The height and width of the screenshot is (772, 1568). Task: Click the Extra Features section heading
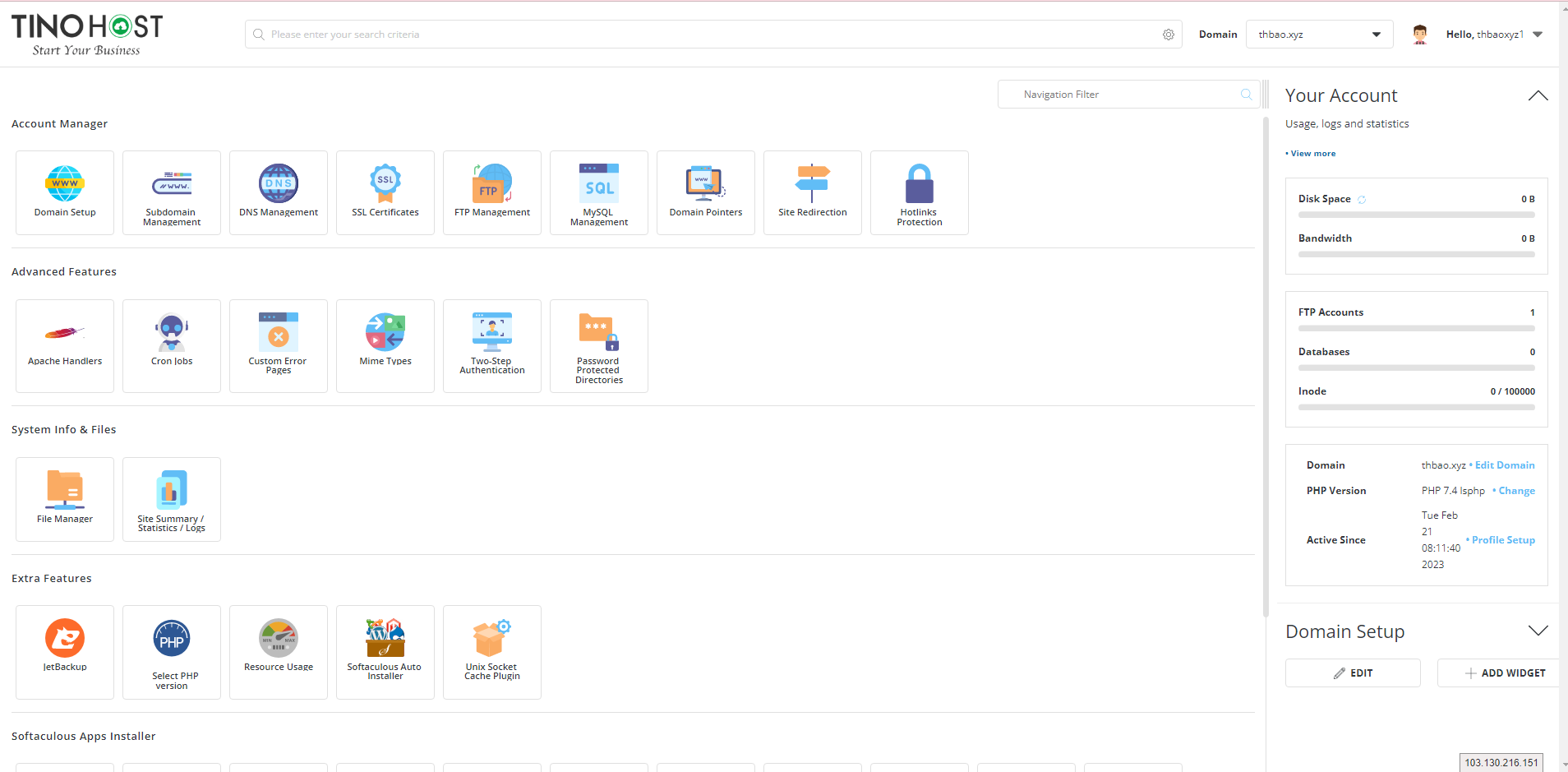pos(52,579)
